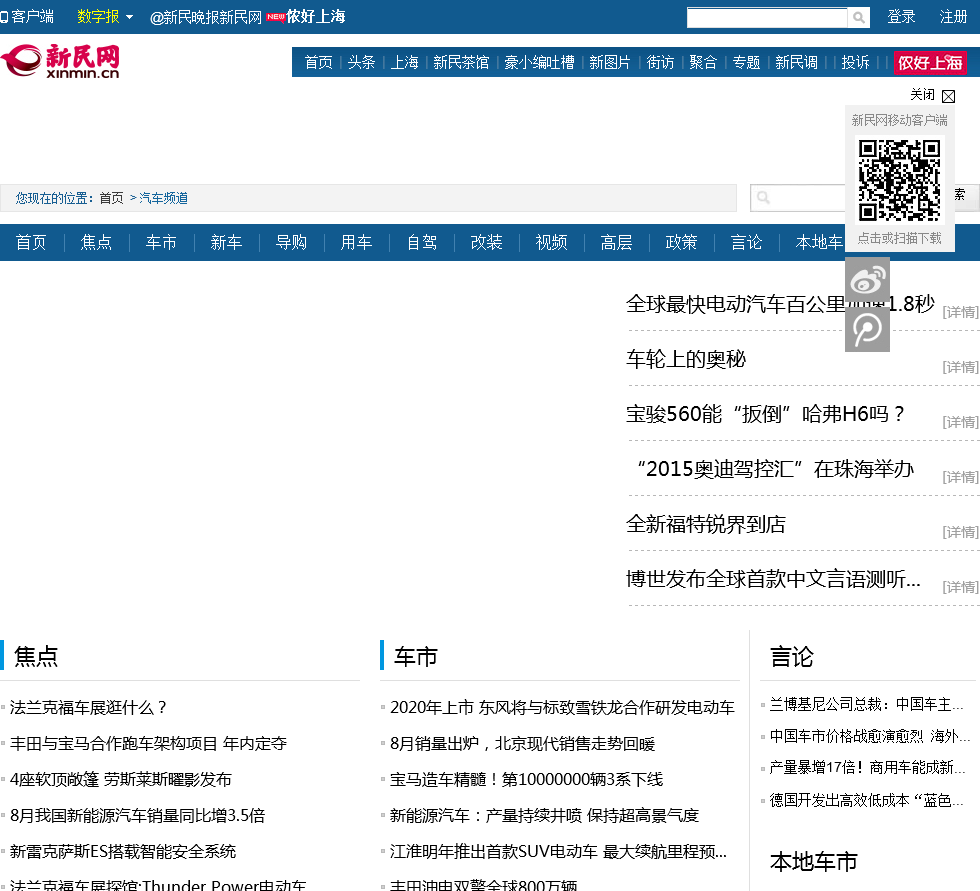This screenshot has width=980, height=891.
Task: Open 上海 in the site navigation
Action: 404,62
